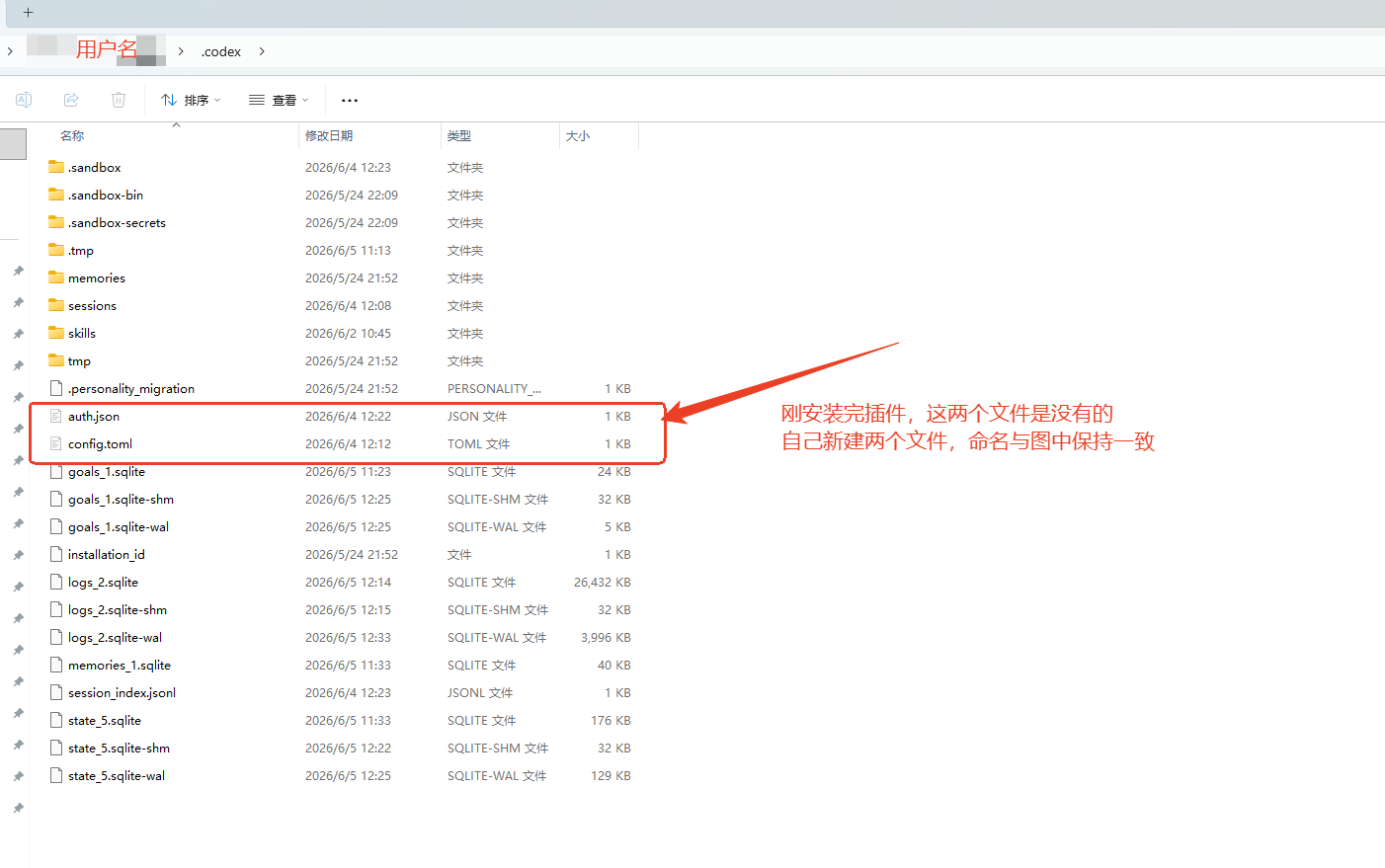Click the config.toml file name

(x=100, y=444)
